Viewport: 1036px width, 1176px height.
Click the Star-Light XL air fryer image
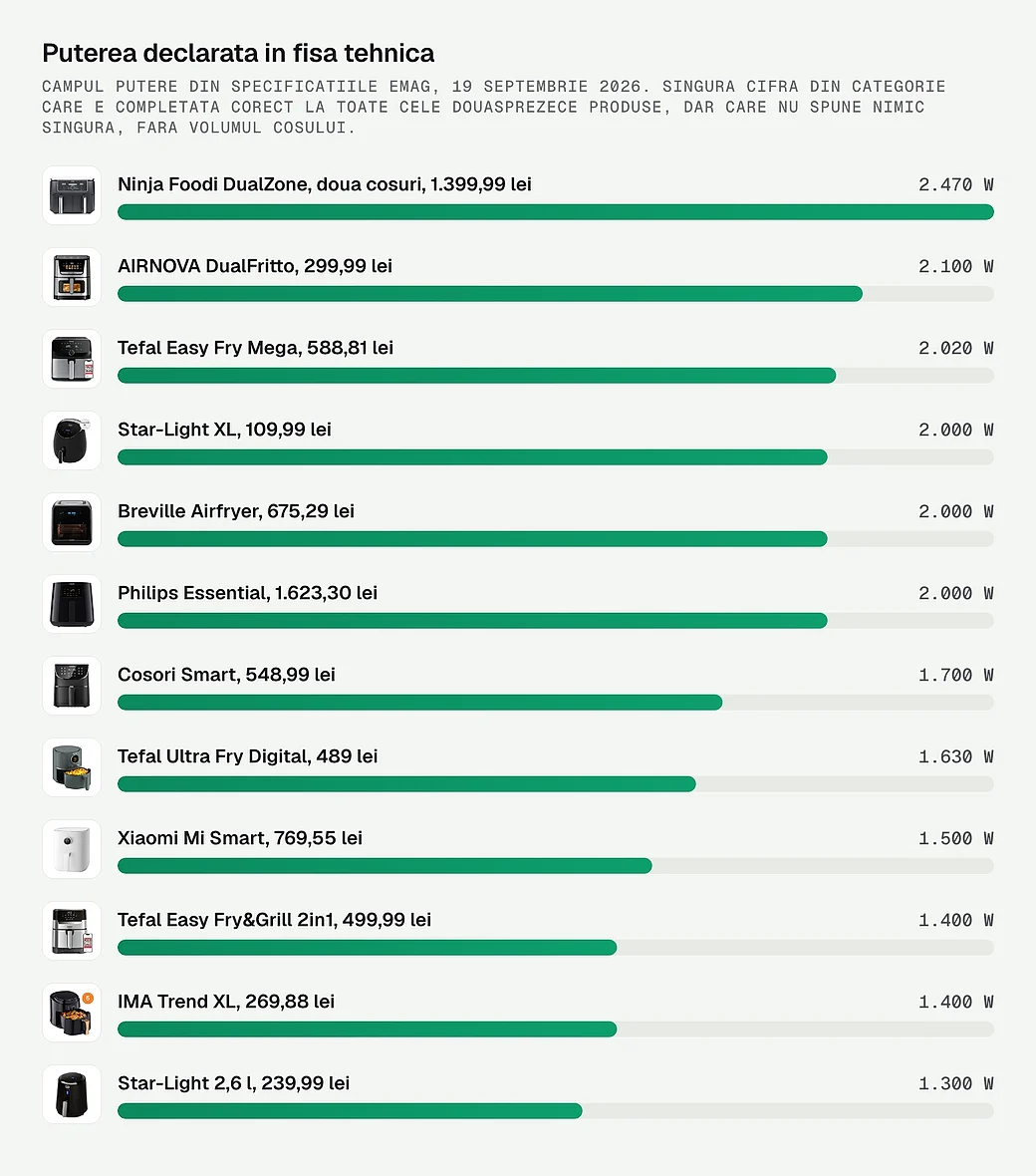[x=71, y=441]
